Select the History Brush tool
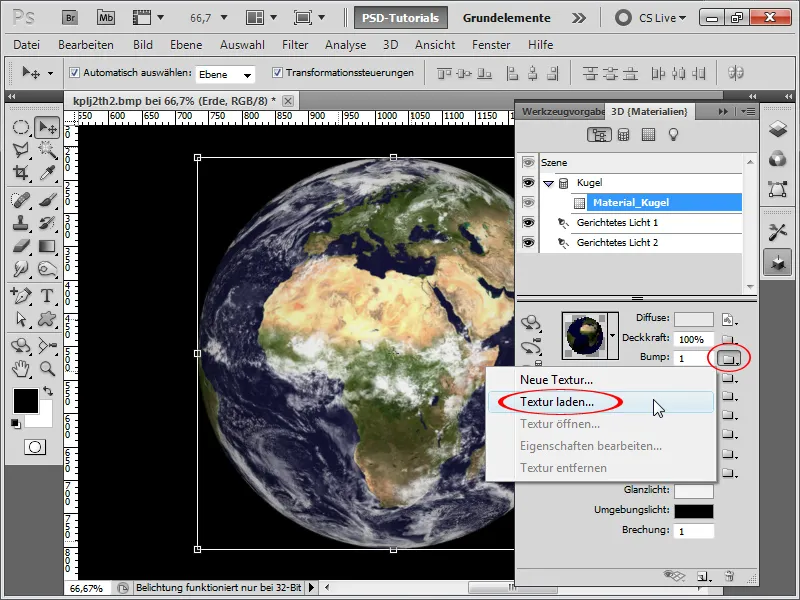This screenshot has width=800, height=600. [47, 223]
